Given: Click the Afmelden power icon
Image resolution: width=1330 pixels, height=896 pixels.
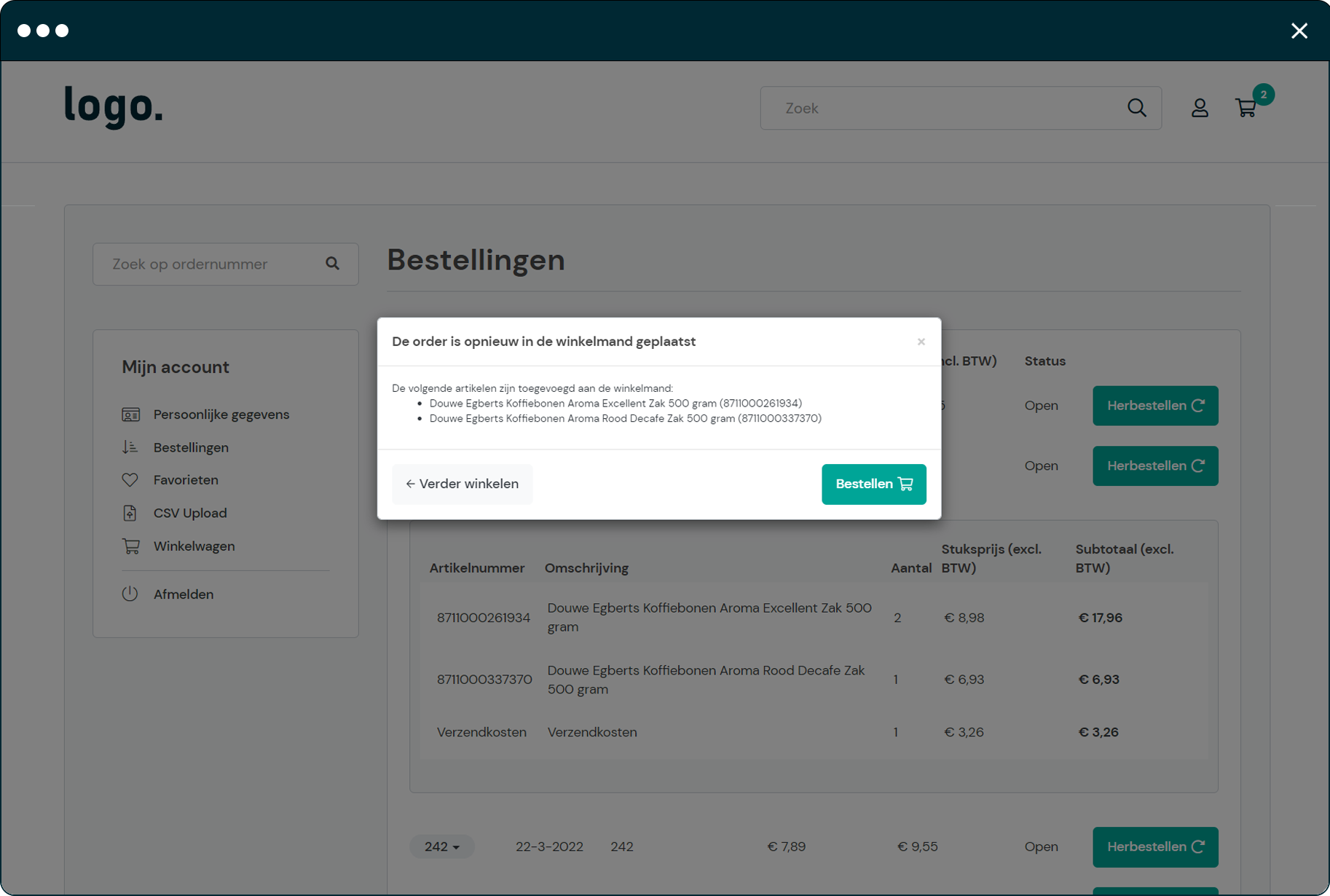Looking at the screenshot, I should (130, 594).
